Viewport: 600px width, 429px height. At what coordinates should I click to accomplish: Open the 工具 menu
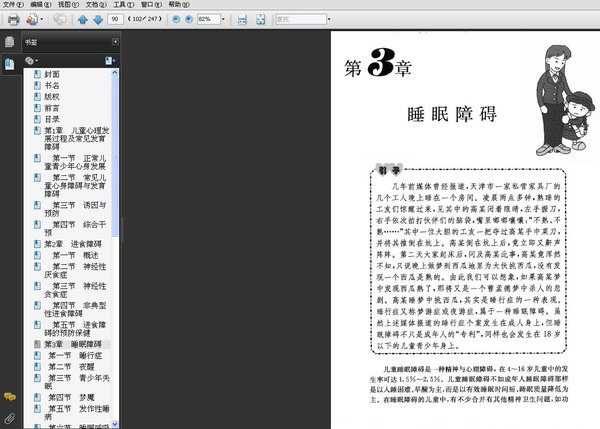coord(123,5)
